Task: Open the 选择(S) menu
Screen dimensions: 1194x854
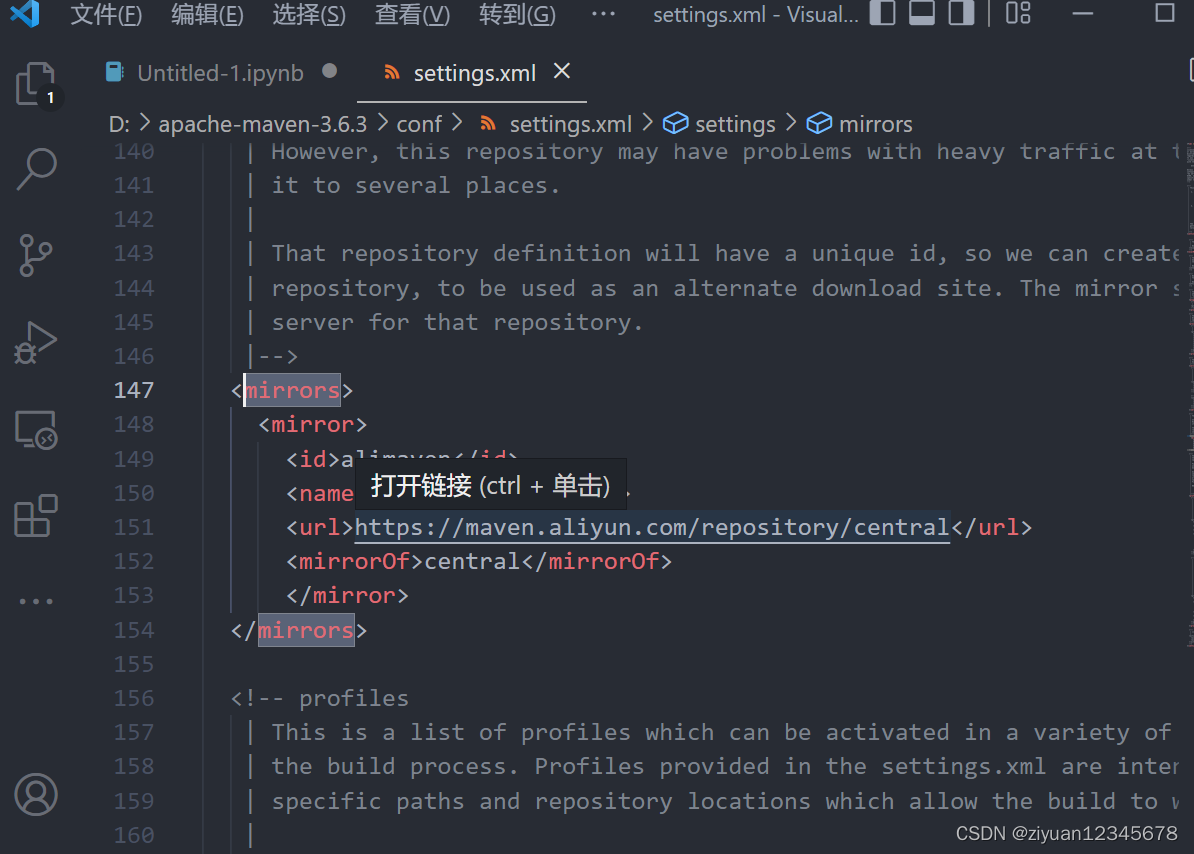Action: click(309, 14)
